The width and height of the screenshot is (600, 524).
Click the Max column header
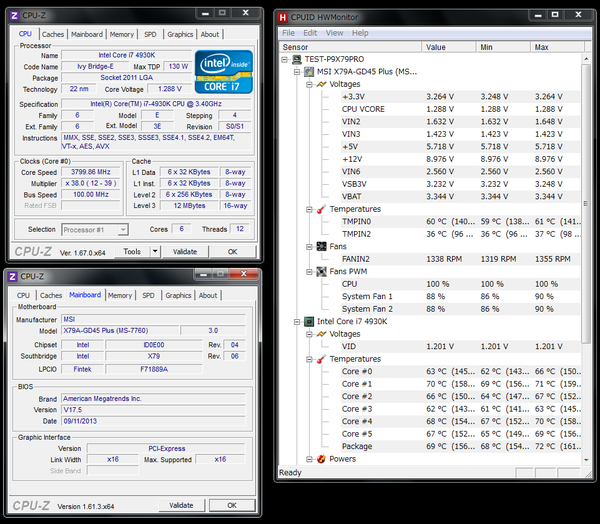[x=558, y=47]
